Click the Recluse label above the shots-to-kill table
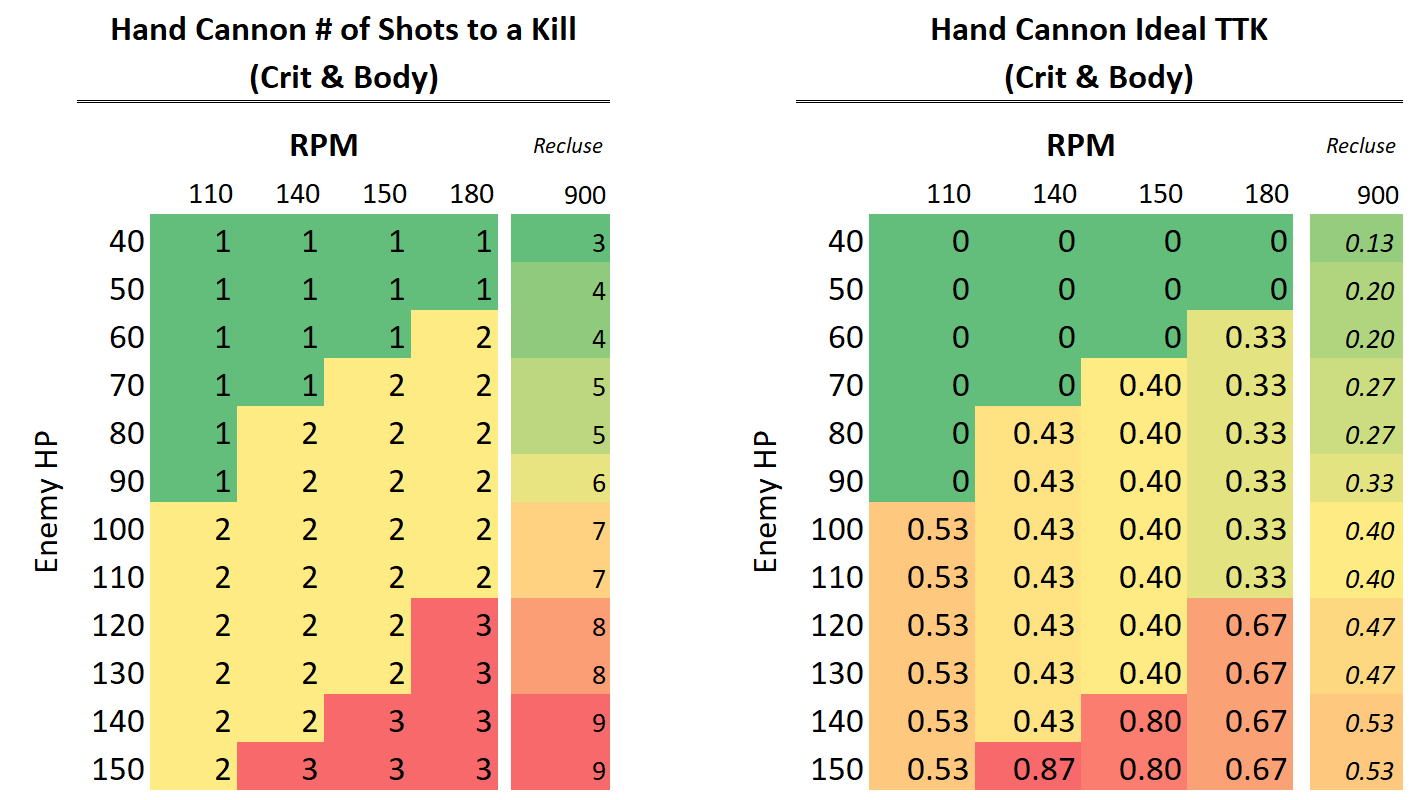The image size is (1425, 800). 567,146
